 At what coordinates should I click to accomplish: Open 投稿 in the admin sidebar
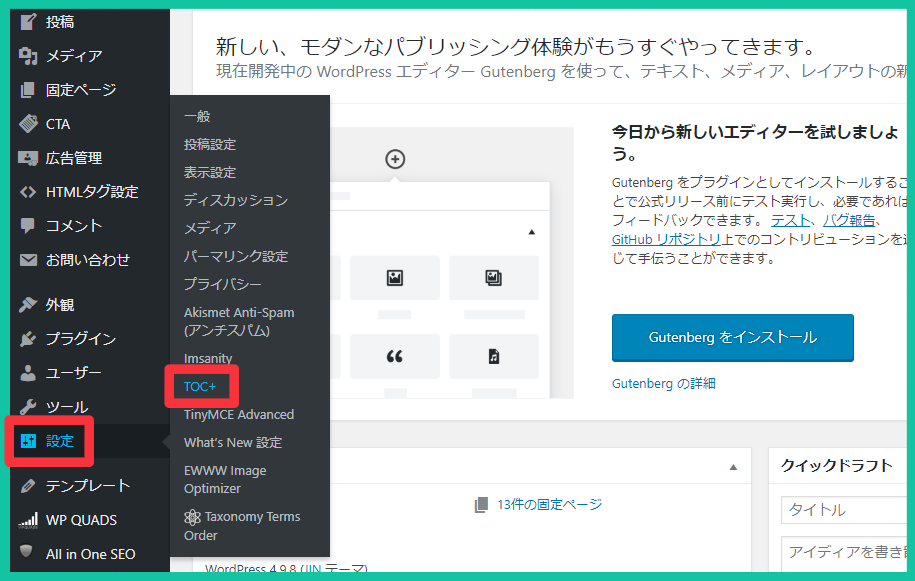[x=60, y=22]
